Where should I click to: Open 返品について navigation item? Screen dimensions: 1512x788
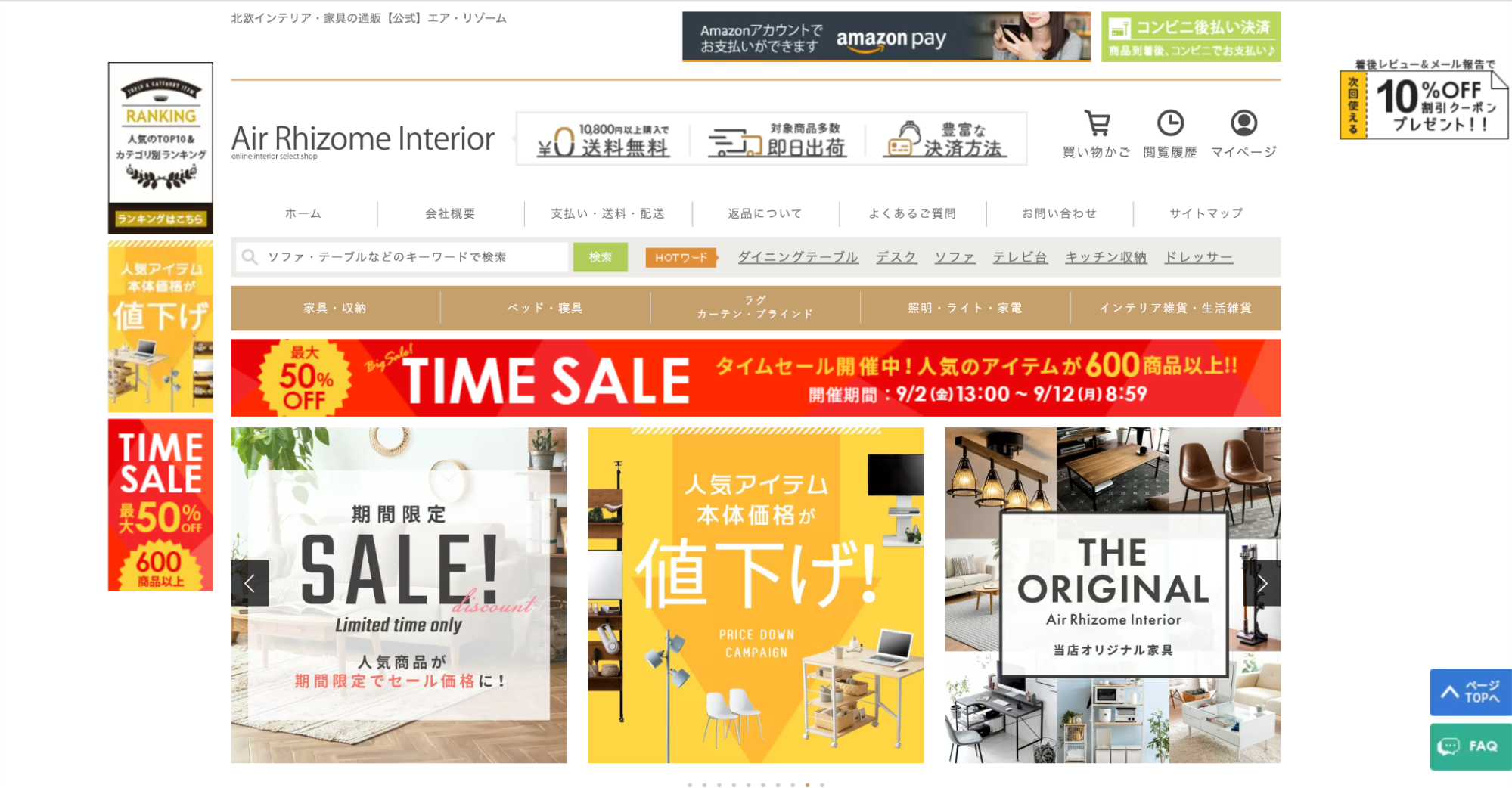(x=765, y=213)
